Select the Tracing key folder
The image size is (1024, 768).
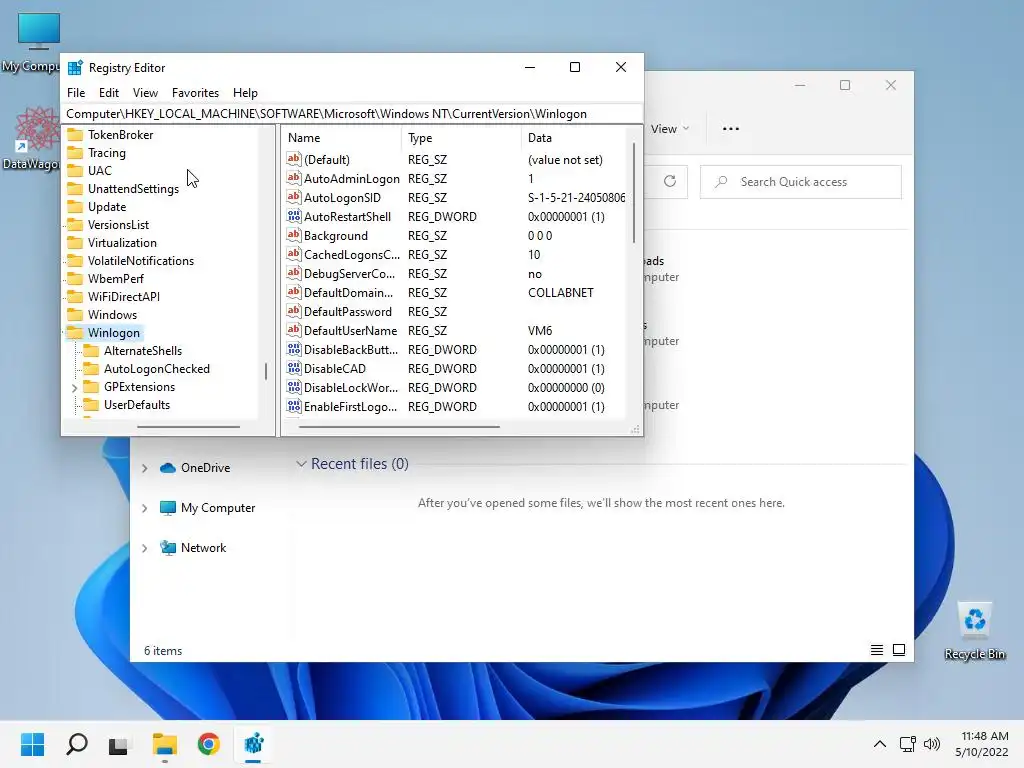tap(106, 153)
